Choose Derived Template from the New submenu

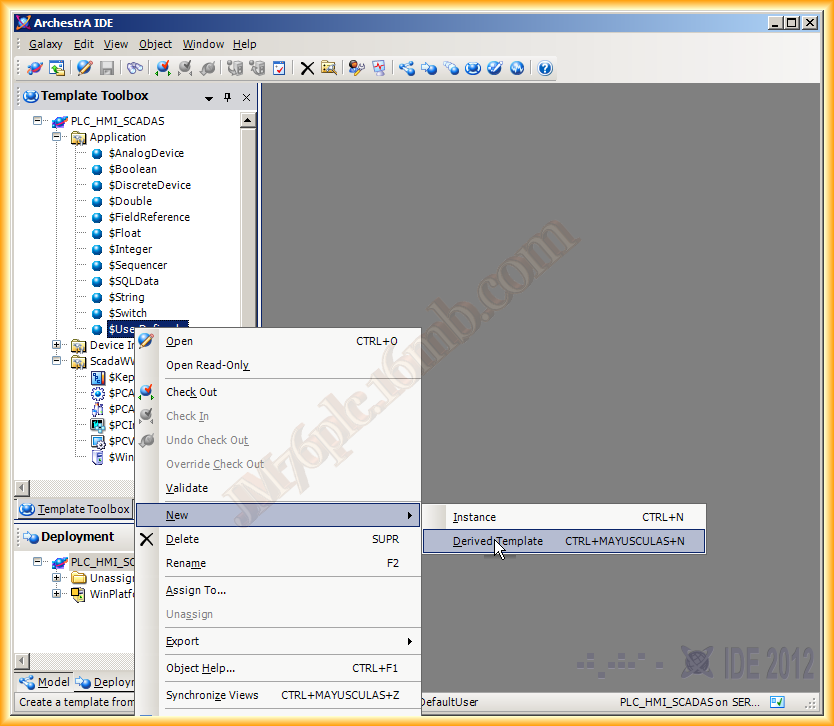(498, 541)
